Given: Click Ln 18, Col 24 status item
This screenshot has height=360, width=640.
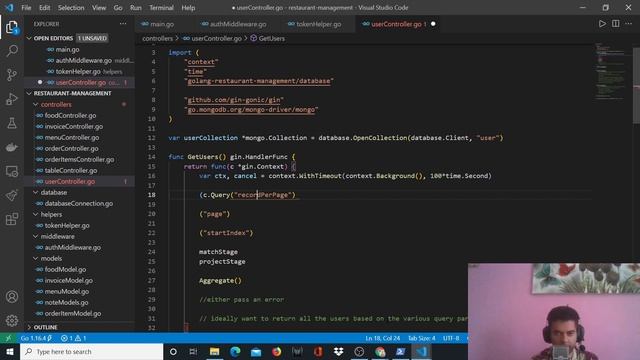Looking at the screenshot, I should pyautogui.click(x=382, y=338).
